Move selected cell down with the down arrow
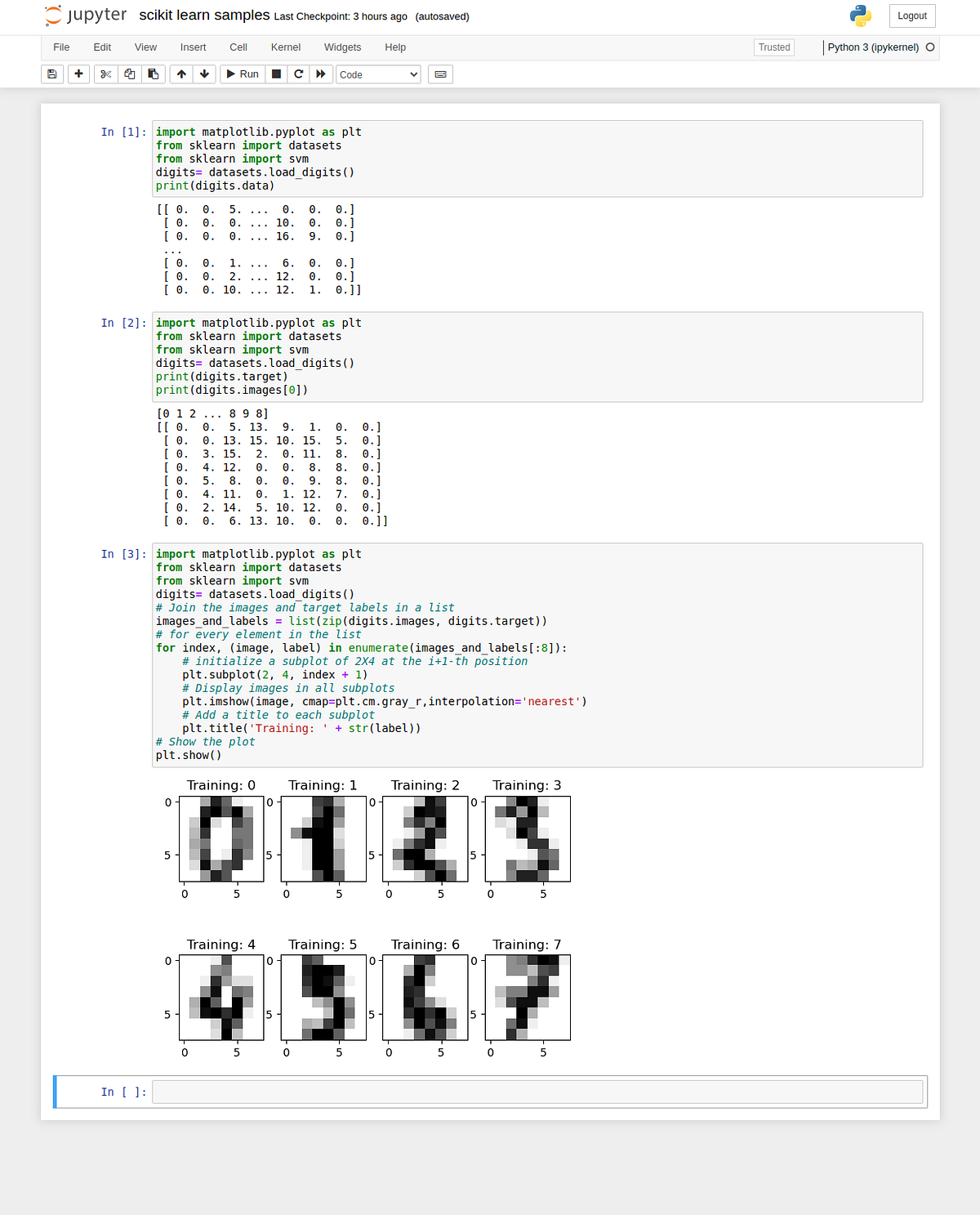The height and width of the screenshot is (1215, 980). click(204, 74)
